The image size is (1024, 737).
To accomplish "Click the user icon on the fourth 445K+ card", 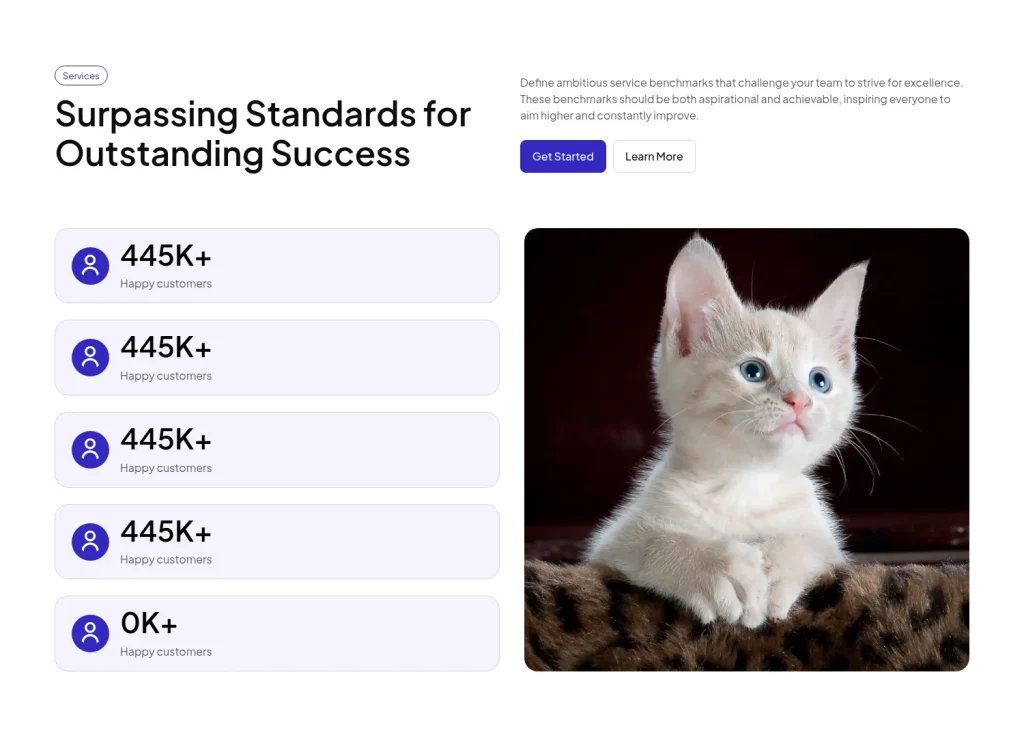I will pyautogui.click(x=90, y=541).
